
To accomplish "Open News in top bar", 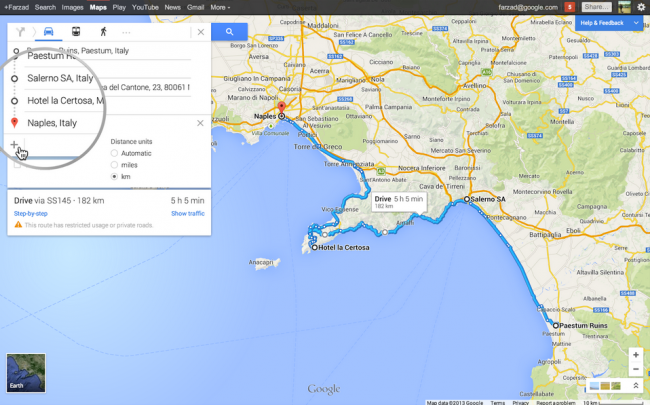I will click(x=172, y=7).
